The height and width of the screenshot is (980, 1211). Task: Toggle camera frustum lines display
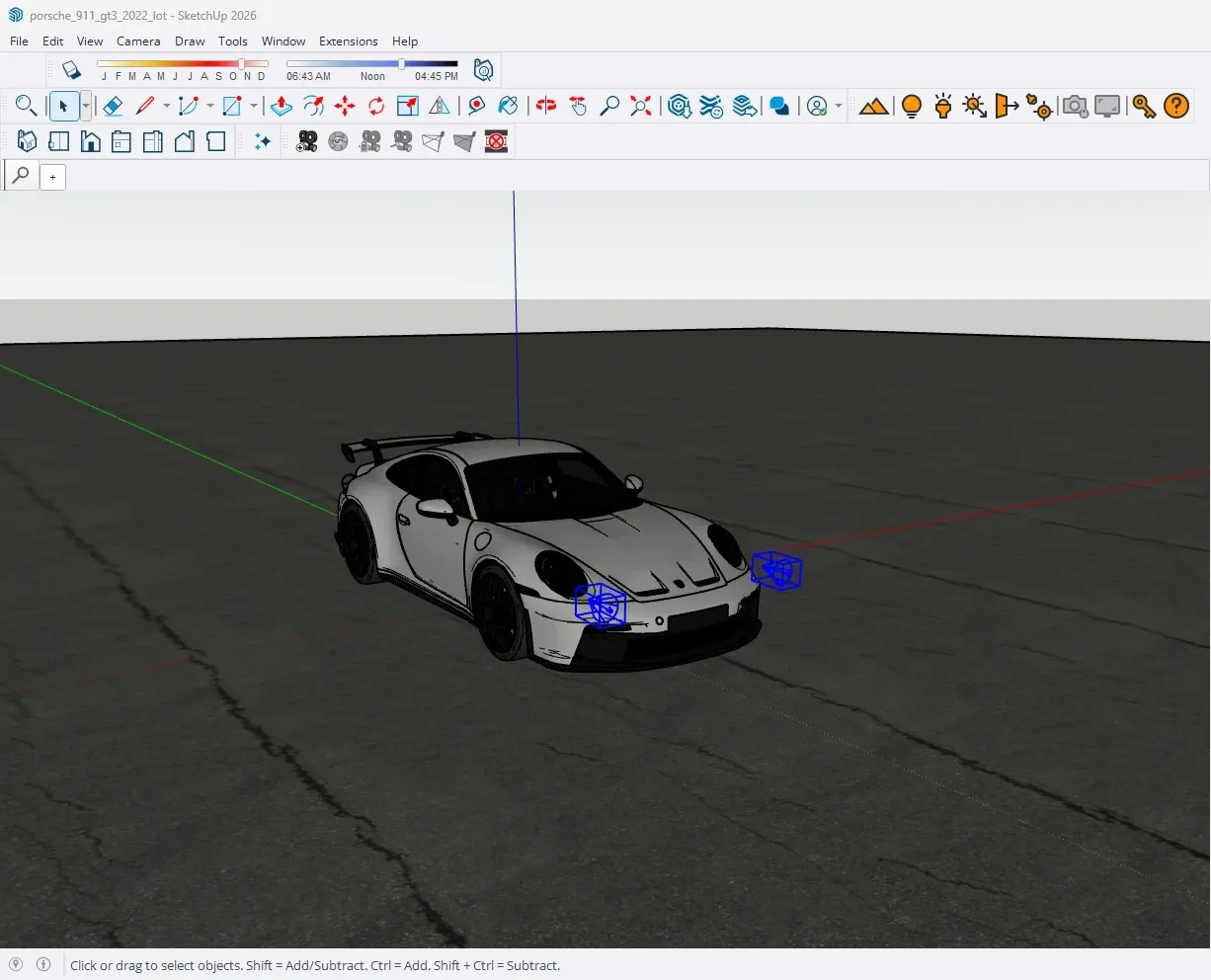coord(434,141)
